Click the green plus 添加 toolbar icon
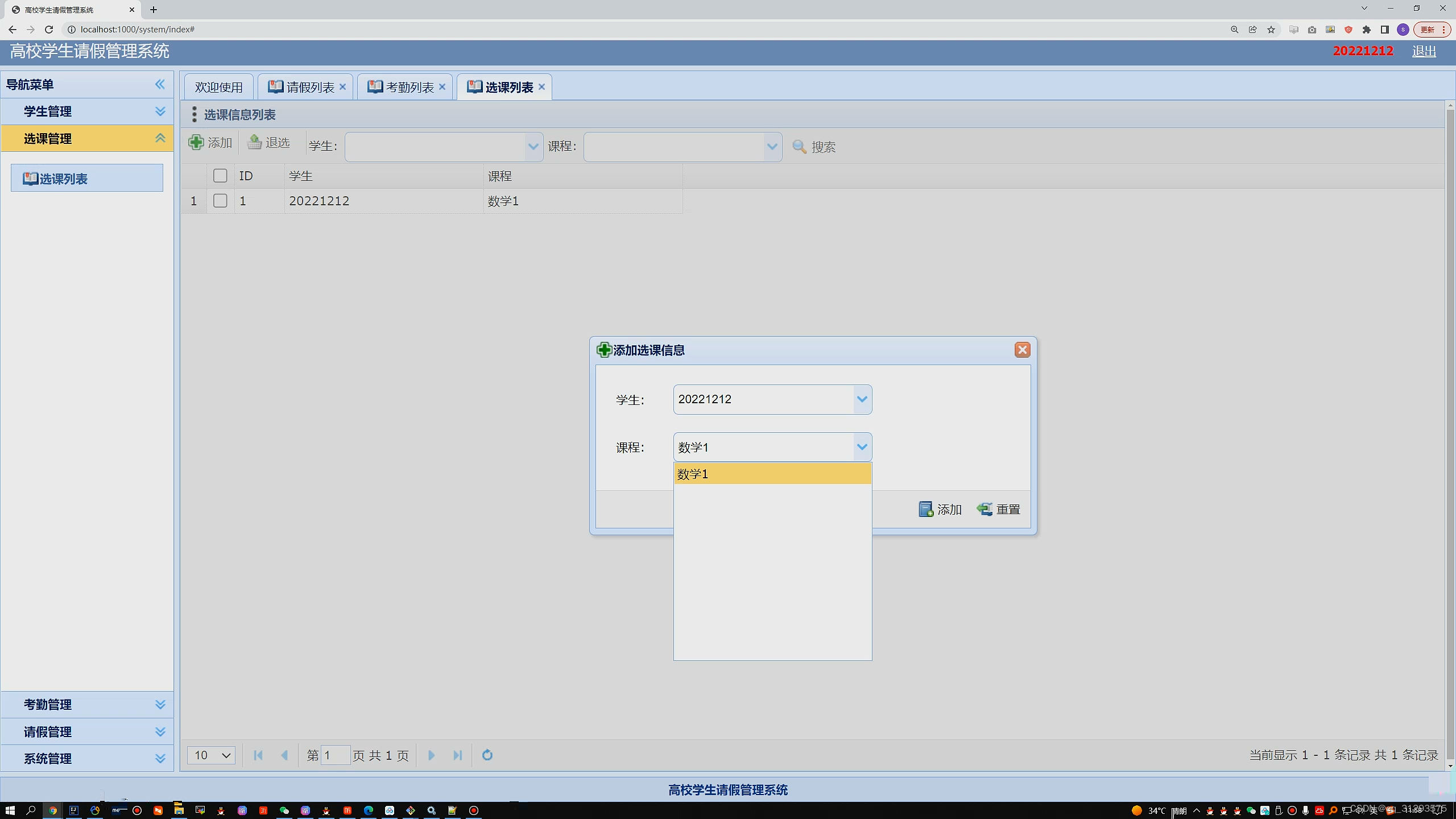Viewport: 1456px width, 819px height. (196, 143)
